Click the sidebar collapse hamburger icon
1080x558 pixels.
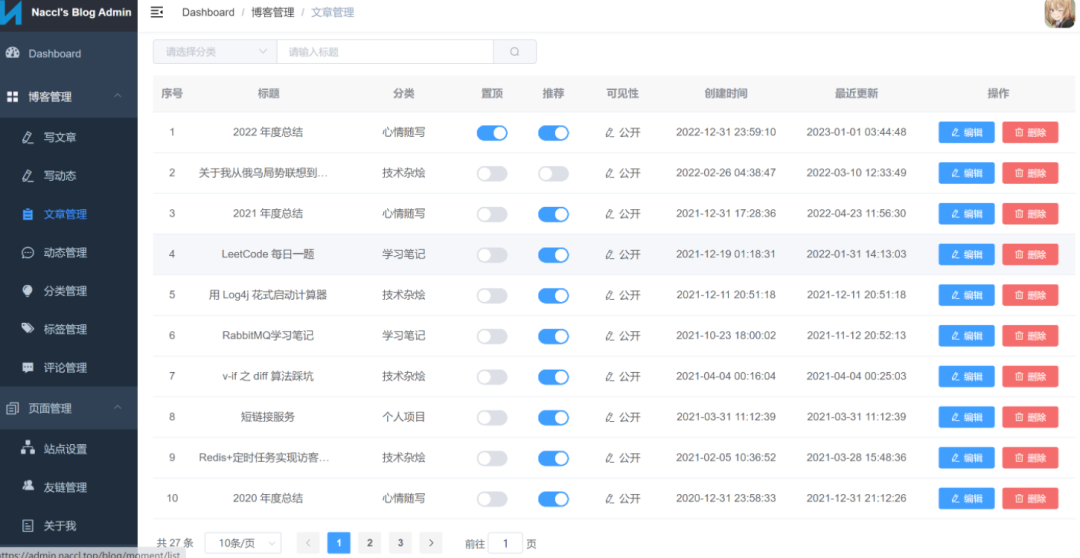tap(157, 12)
